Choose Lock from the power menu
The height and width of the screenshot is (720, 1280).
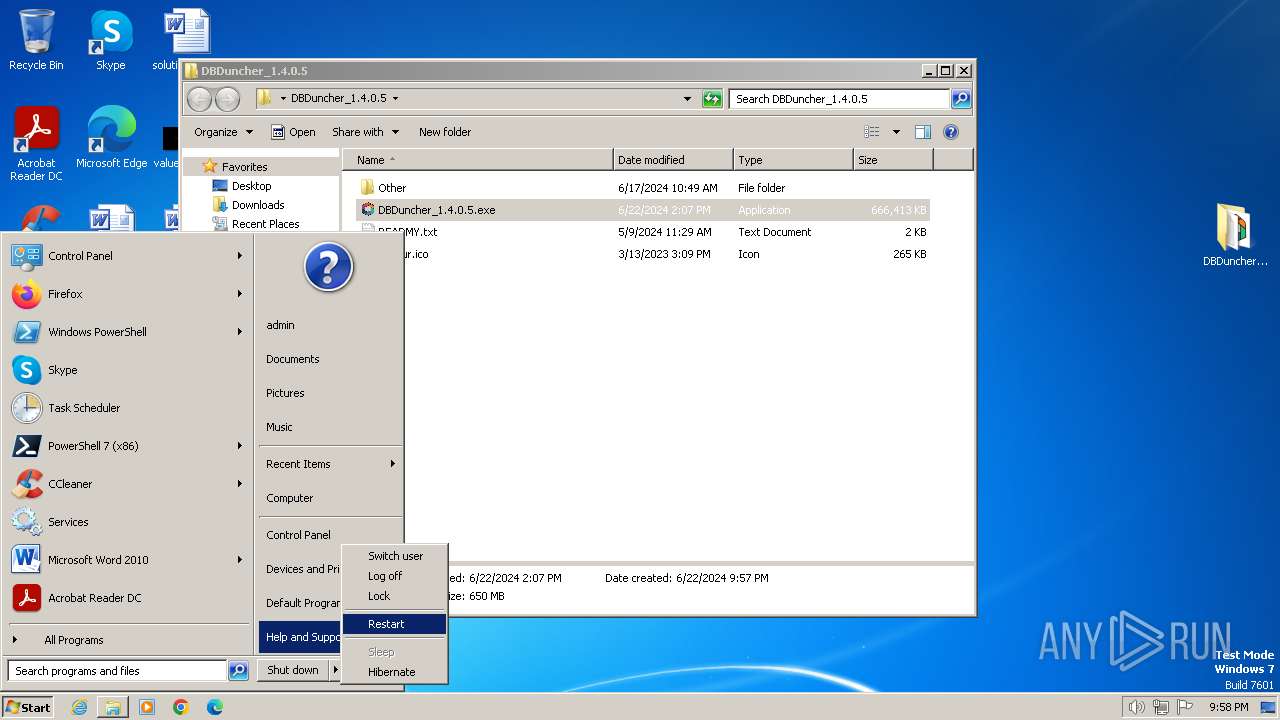pyautogui.click(x=395, y=596)
